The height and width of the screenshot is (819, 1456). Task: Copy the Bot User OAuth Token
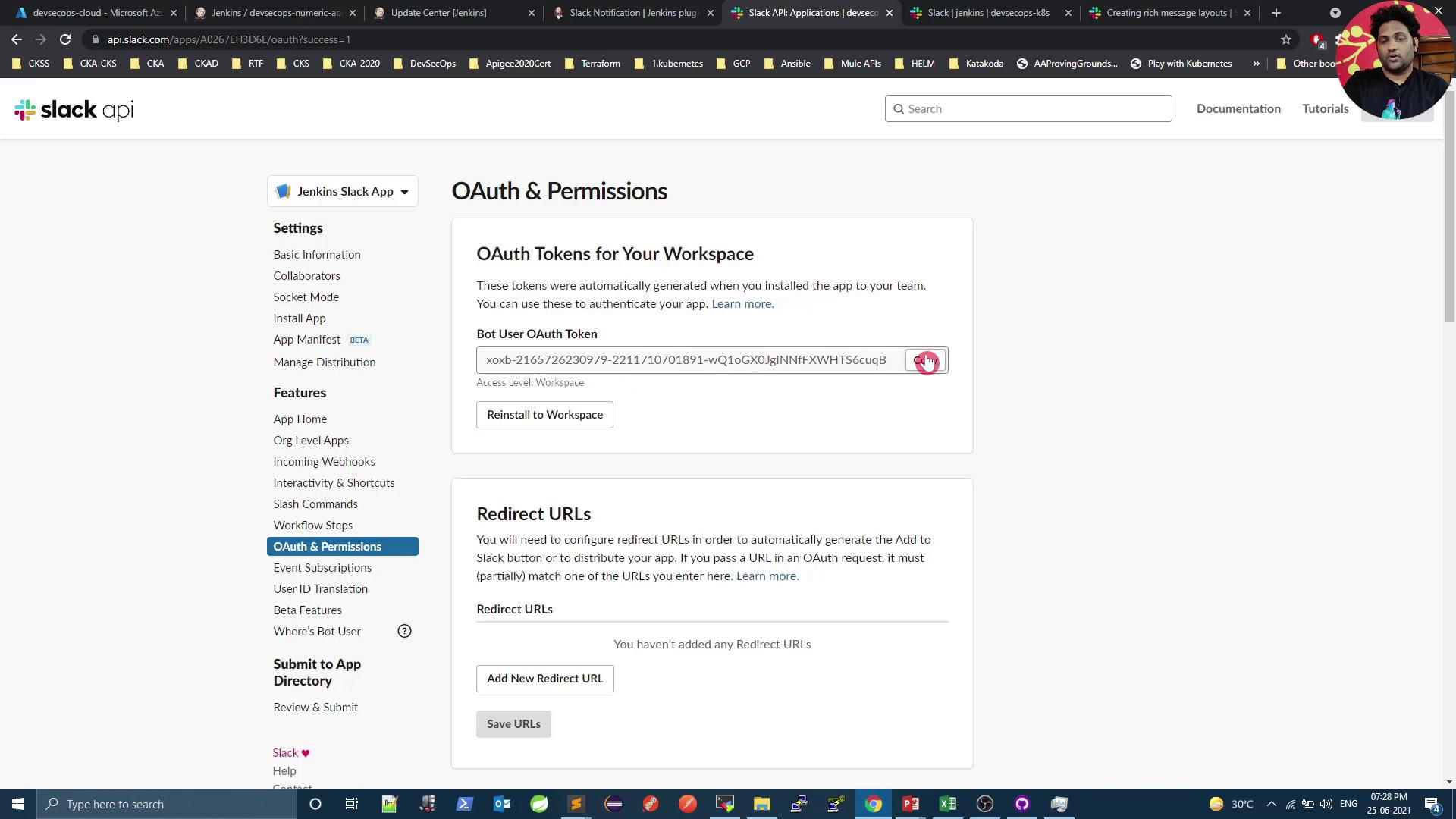(x=925, y=360)
